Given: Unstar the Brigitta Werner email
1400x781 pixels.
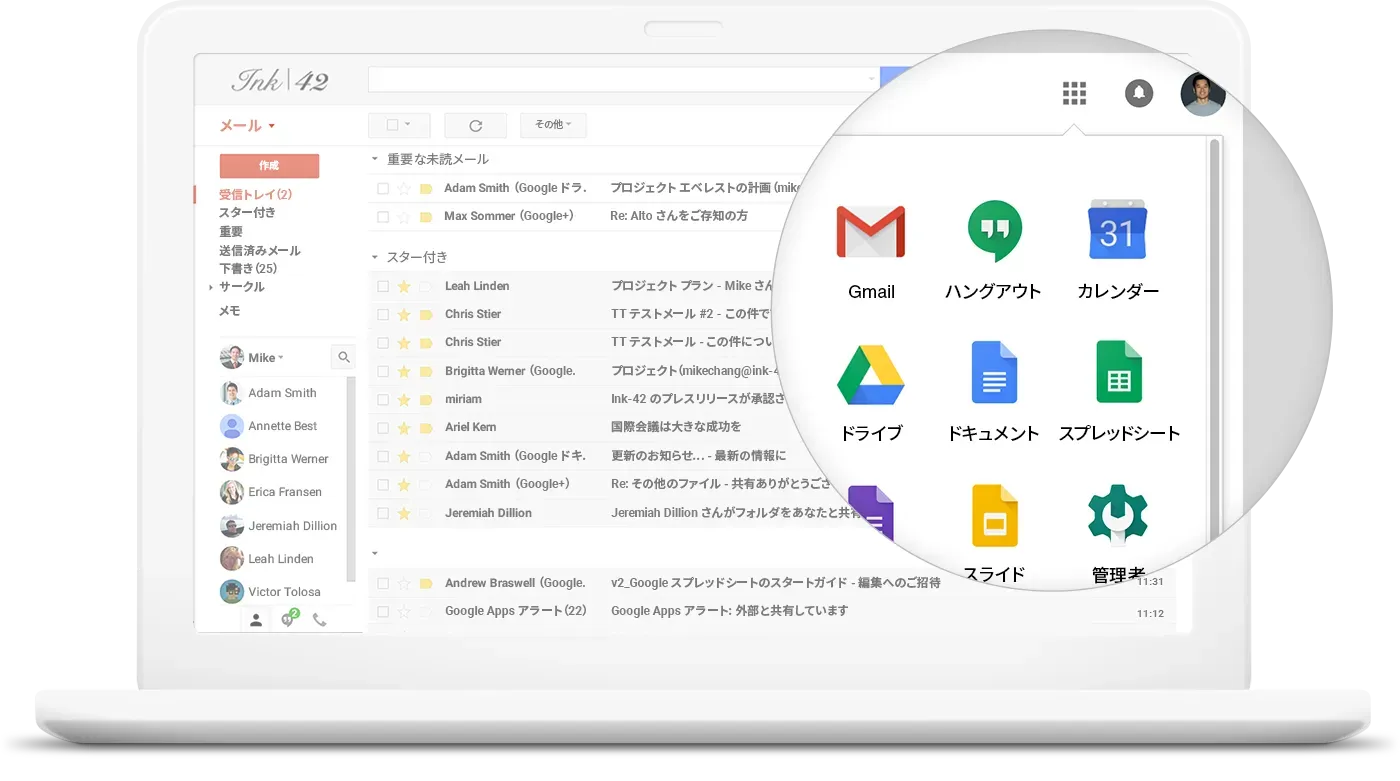Looking at the screenshot, I should [404, 371].
